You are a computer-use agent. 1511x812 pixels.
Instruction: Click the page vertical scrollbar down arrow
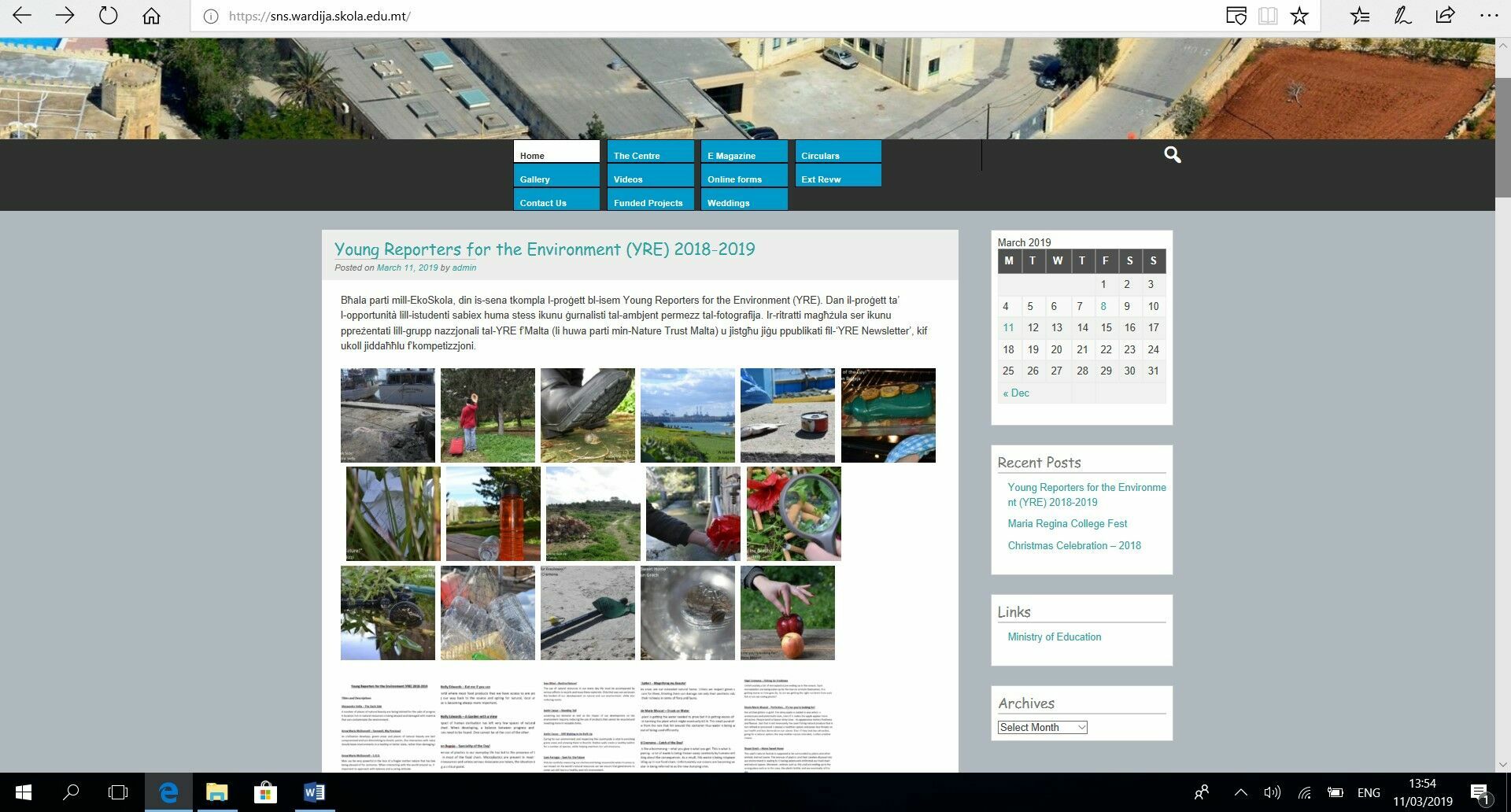point(1502,764)
